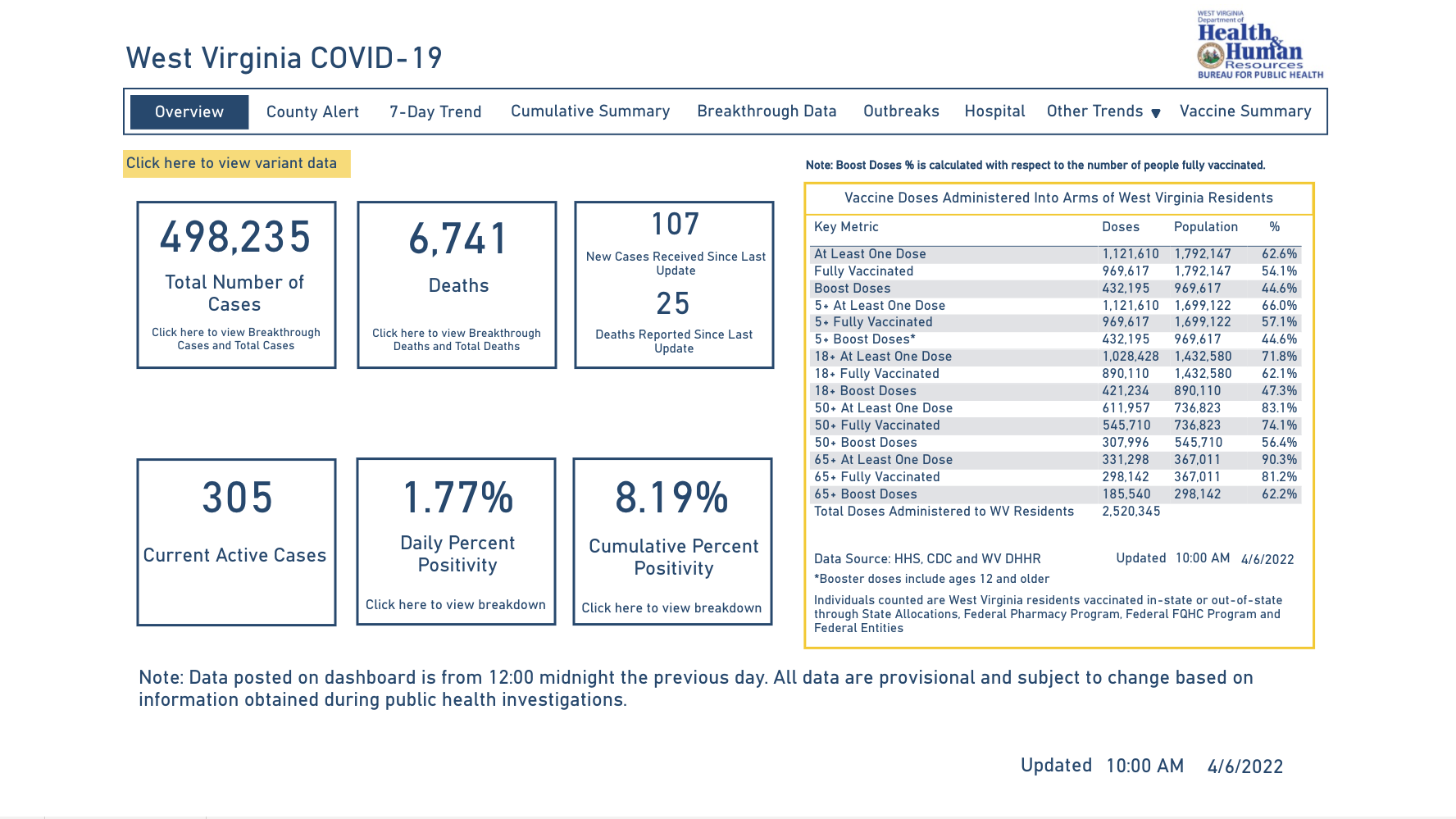This screenshot has height=819, width=1456.
Task: Select the Breakthrough Data tab
Action: [767, 111]
